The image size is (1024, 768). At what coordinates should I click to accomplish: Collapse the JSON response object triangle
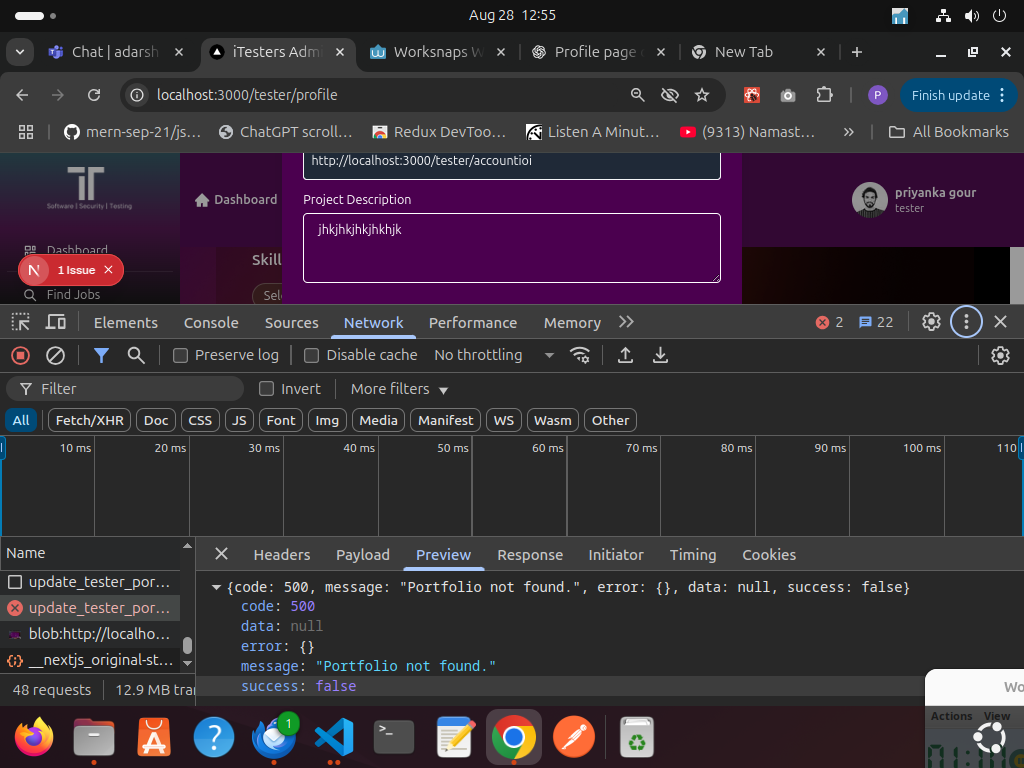coord(216,587)
